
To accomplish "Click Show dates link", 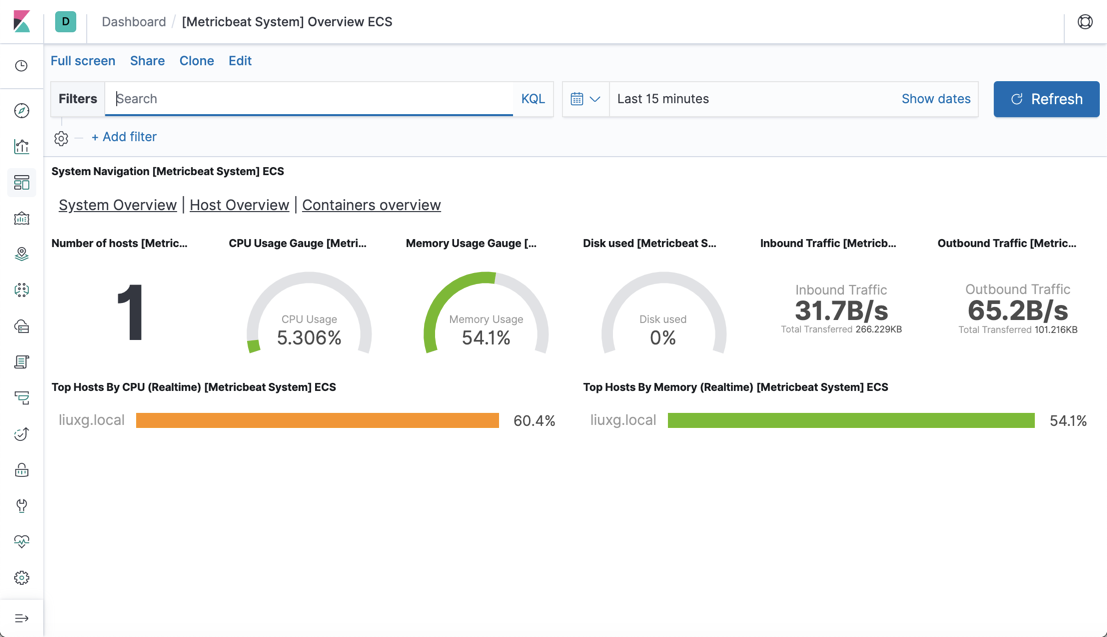I will click(936, 99).
